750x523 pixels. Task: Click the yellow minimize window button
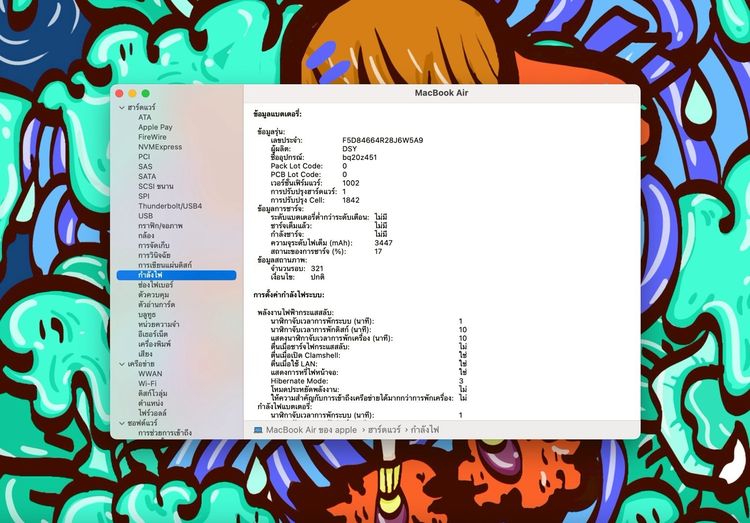click(x=132, y=93)
